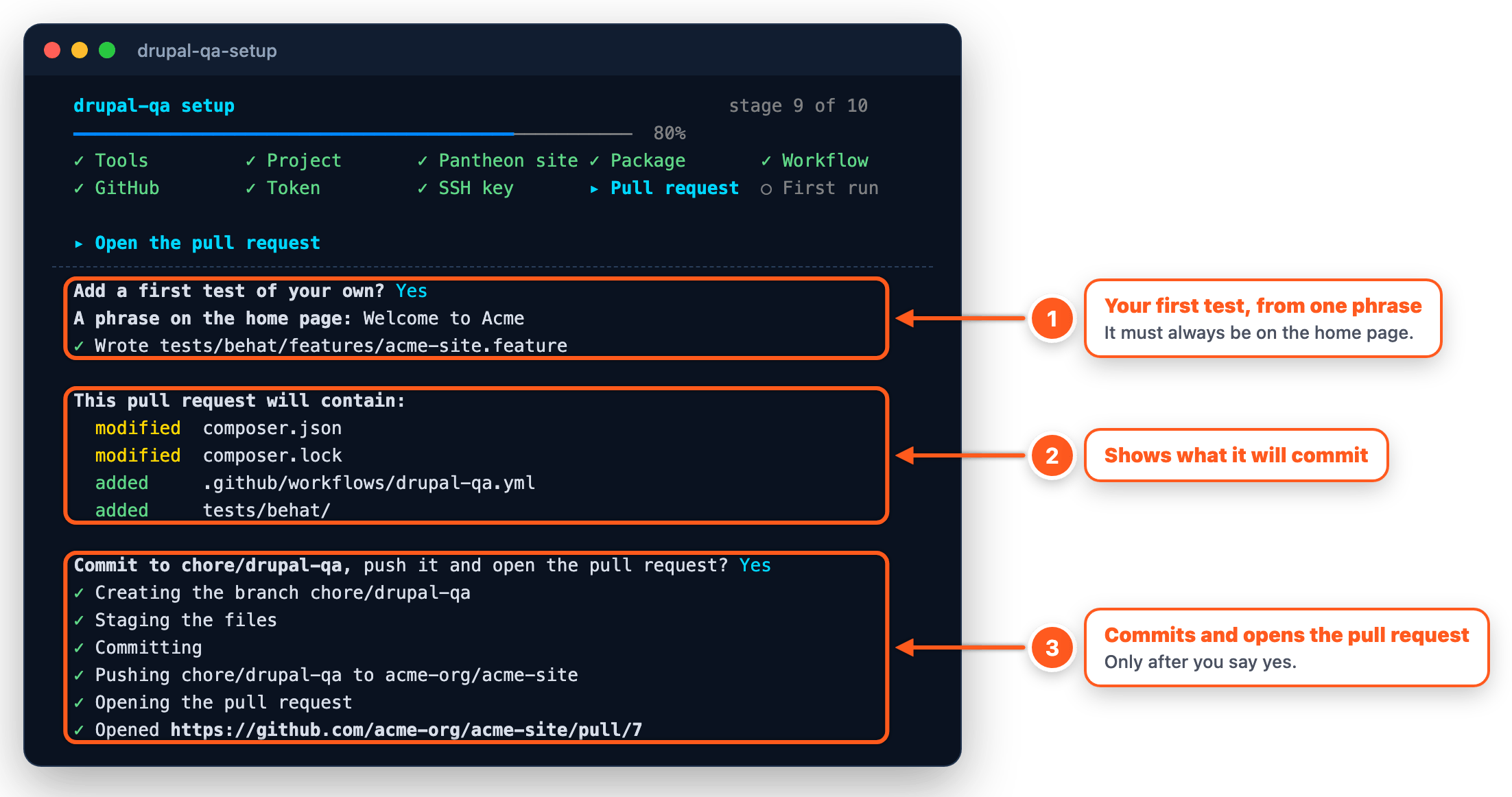The height and width of the screenshot is (797, 1512).
Task: Click the 'stage 9 of 10' indicator
Action: coord(798,106)
